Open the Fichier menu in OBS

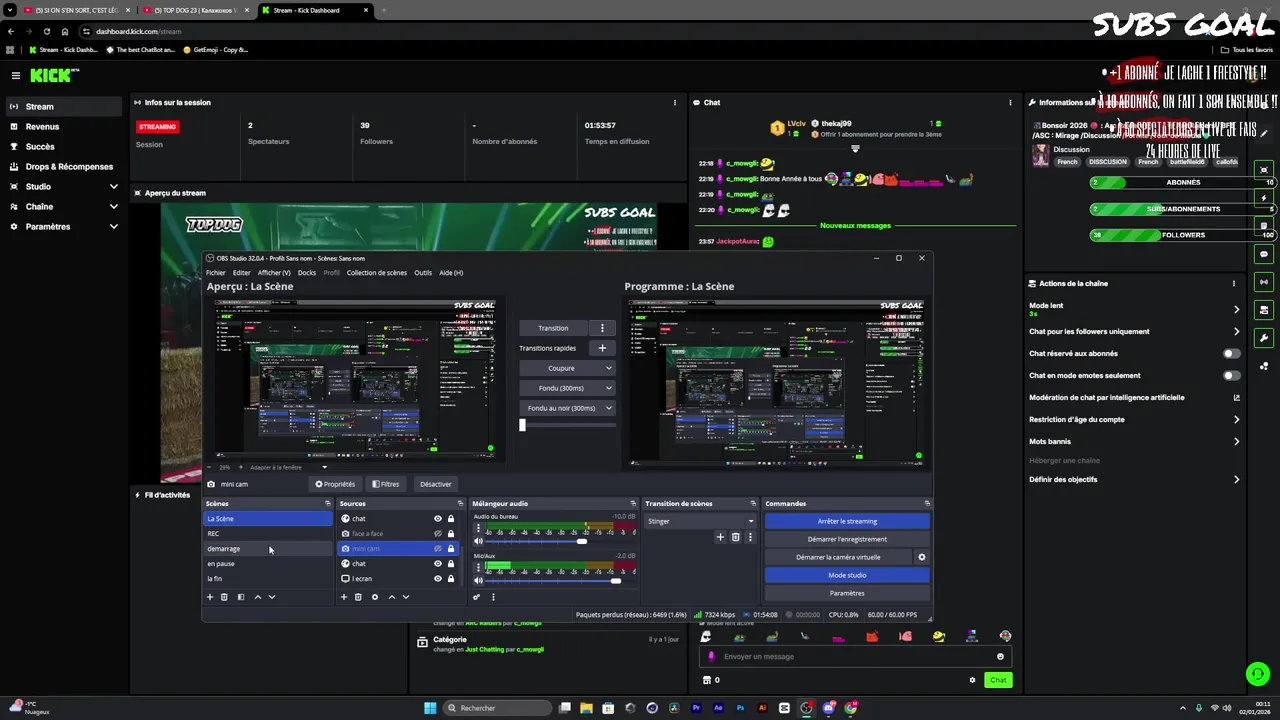[216, 273]
